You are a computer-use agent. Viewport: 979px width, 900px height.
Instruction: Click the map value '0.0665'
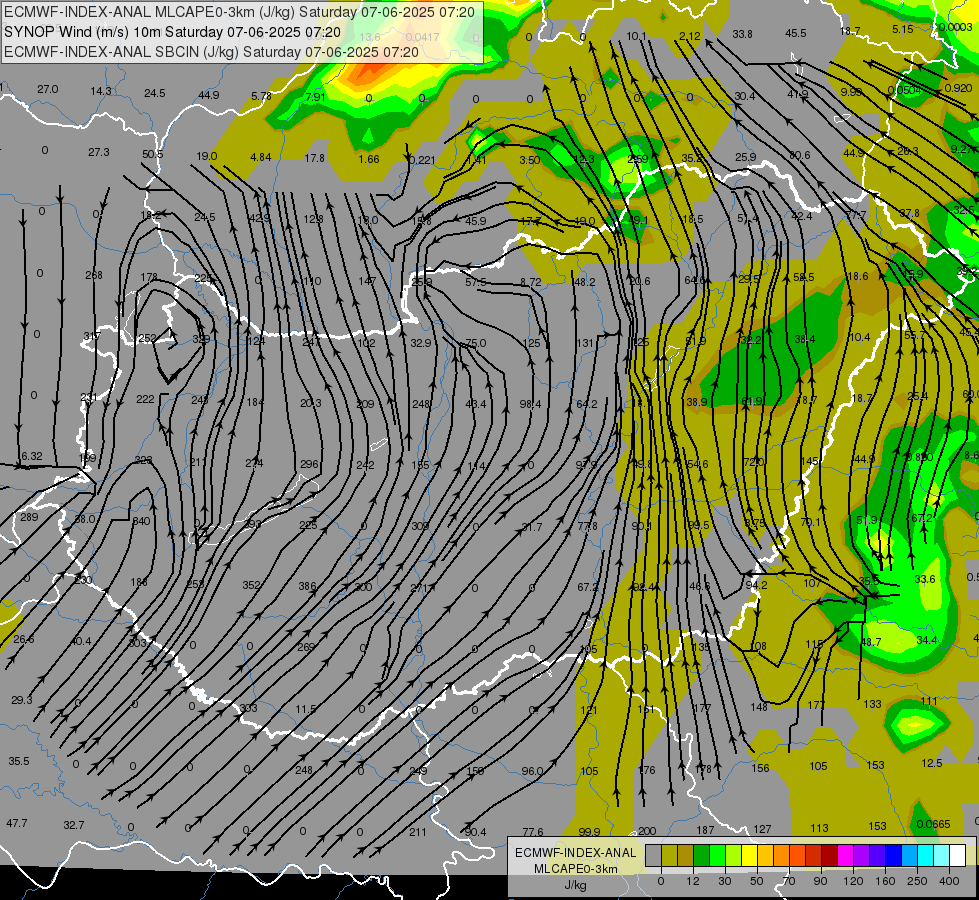[x=933, y=824]
